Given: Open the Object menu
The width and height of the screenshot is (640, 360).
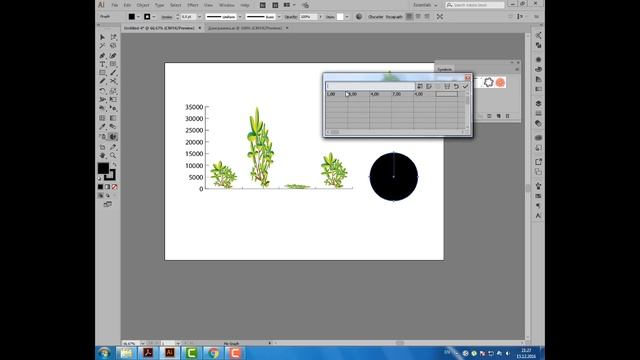Looking at the screenshot, I should [143, 5].
